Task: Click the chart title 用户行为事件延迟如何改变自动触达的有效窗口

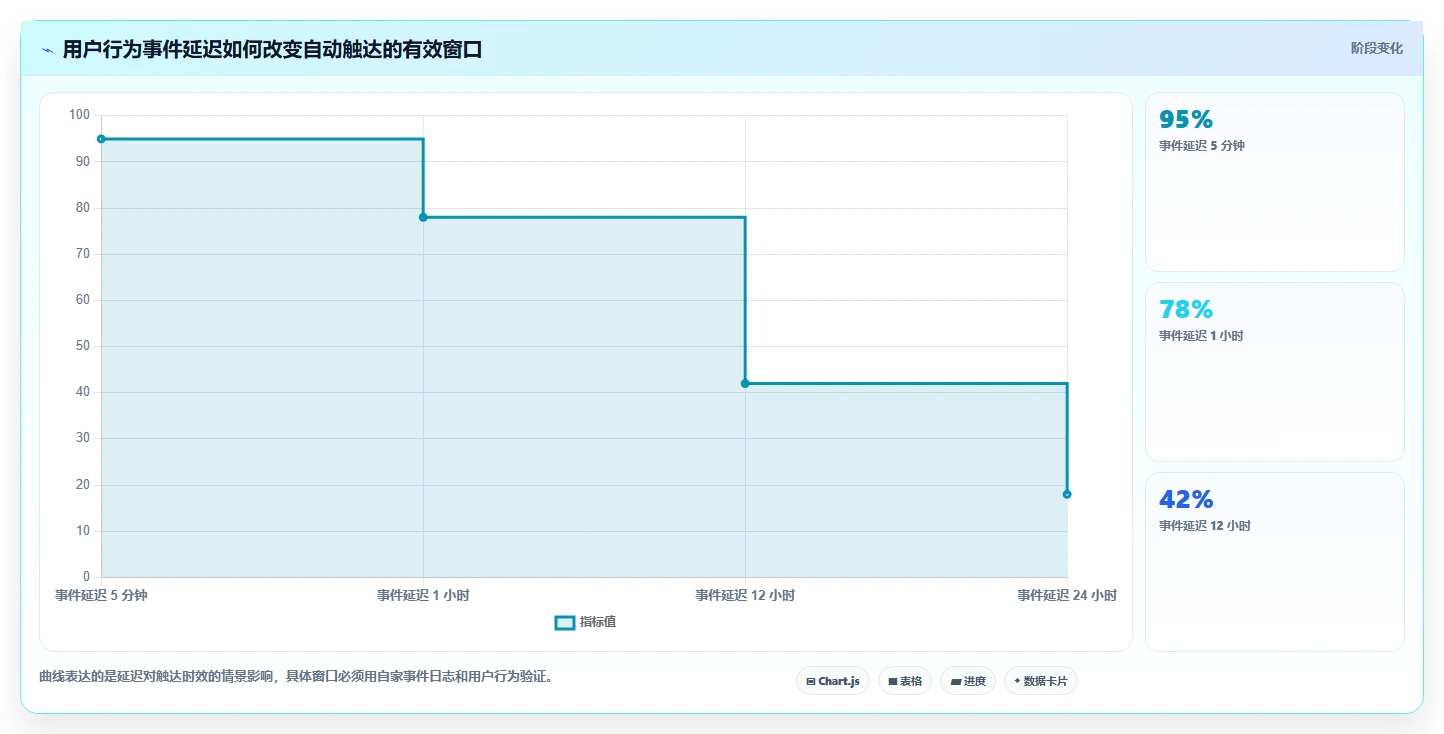Action: tap(272, 49)
